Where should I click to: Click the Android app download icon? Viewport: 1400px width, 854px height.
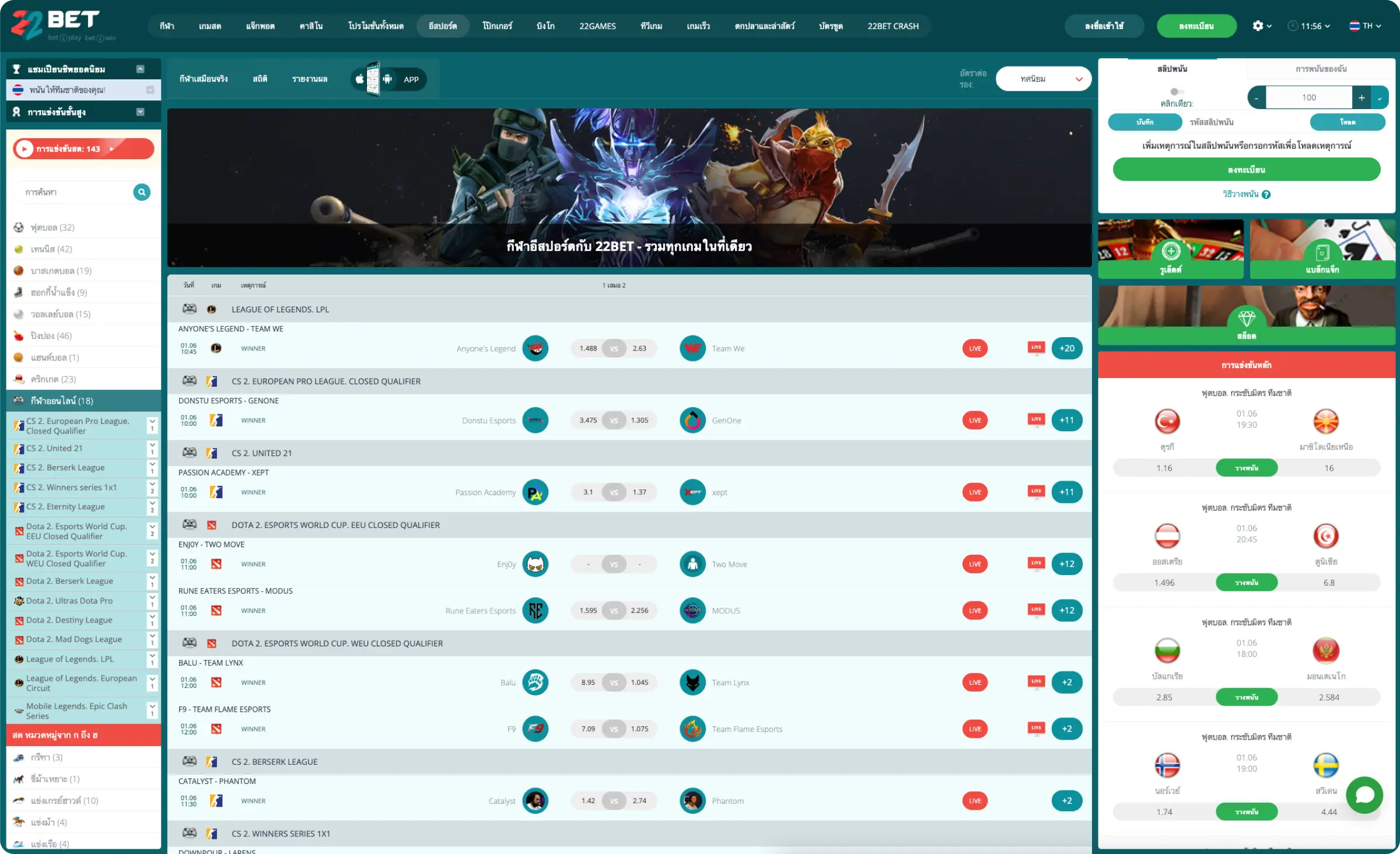pos(387,79)
